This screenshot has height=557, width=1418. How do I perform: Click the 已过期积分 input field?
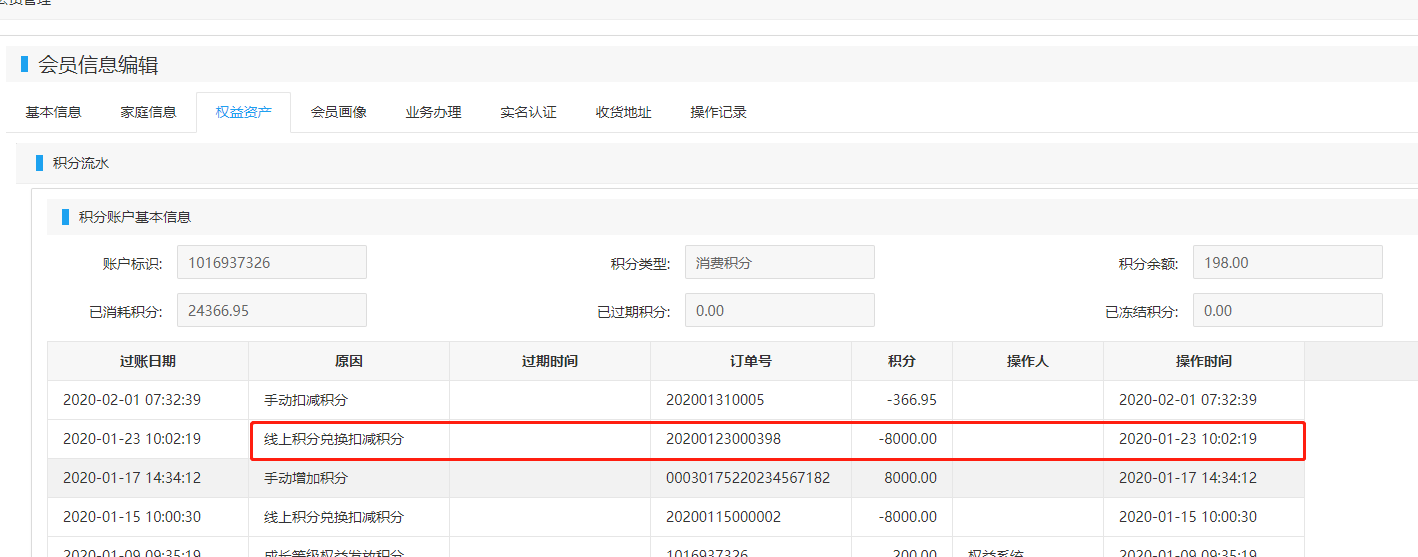pyautogui.click(x=779, y=311)
